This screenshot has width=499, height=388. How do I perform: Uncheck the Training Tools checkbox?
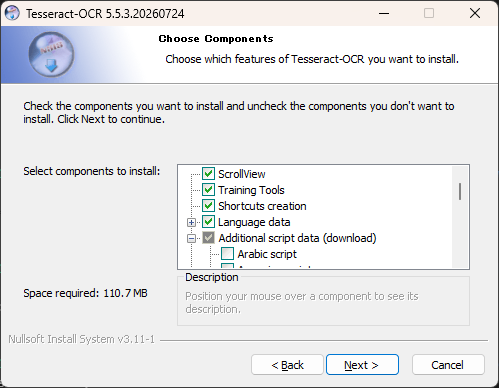pos(208,190)
